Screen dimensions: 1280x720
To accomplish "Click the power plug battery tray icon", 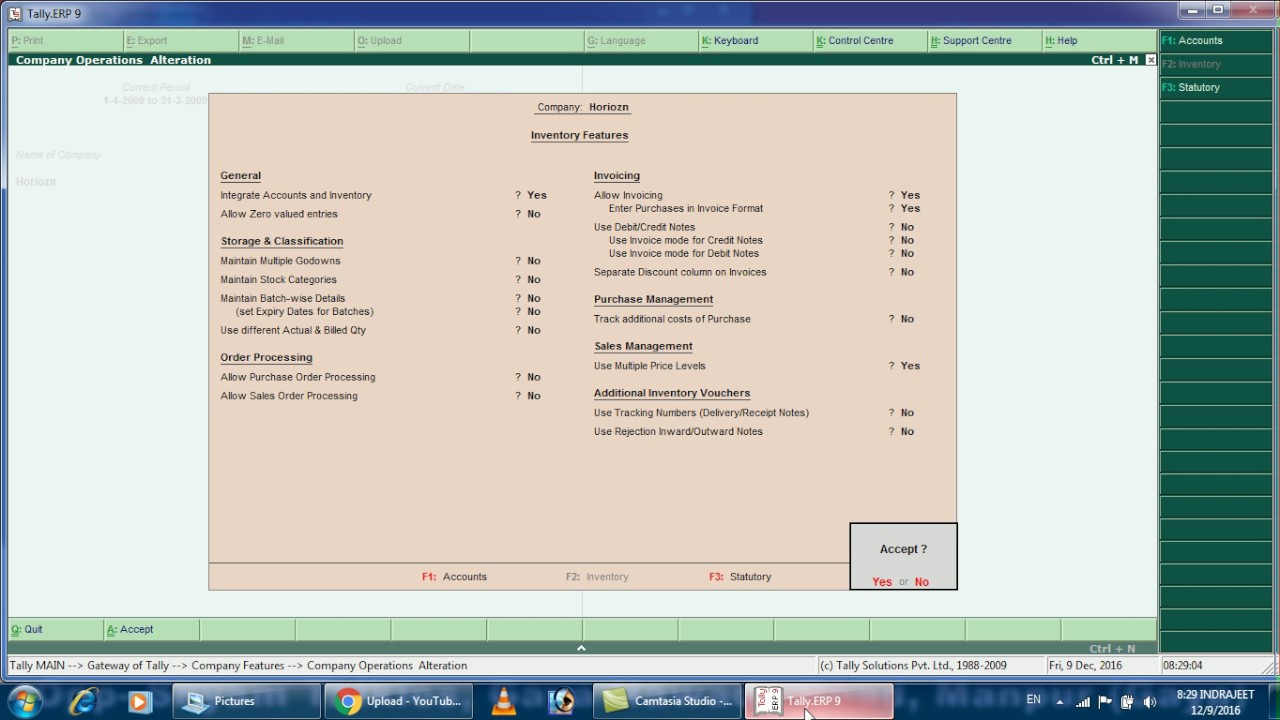I will coord(1127,702).
